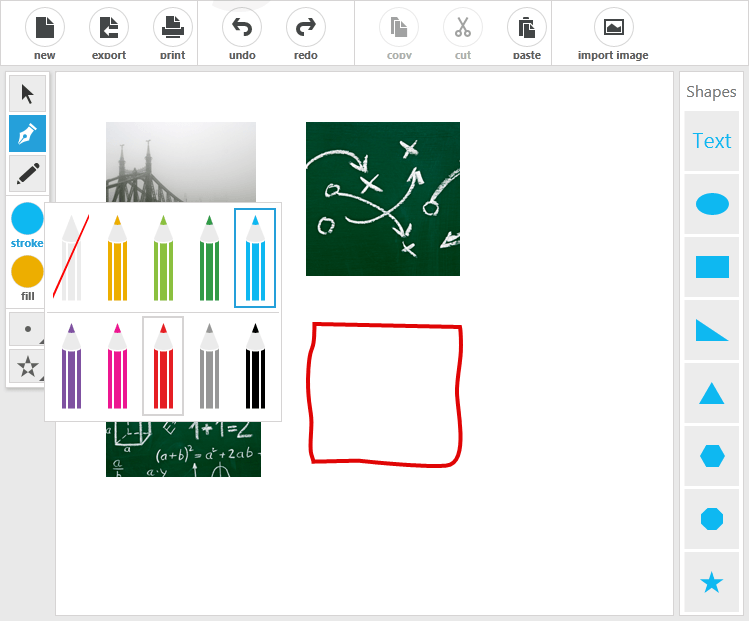Expand the star stamp options
Image resolution: width=749 pixels, height=622 pixels.
pos(28,366)
